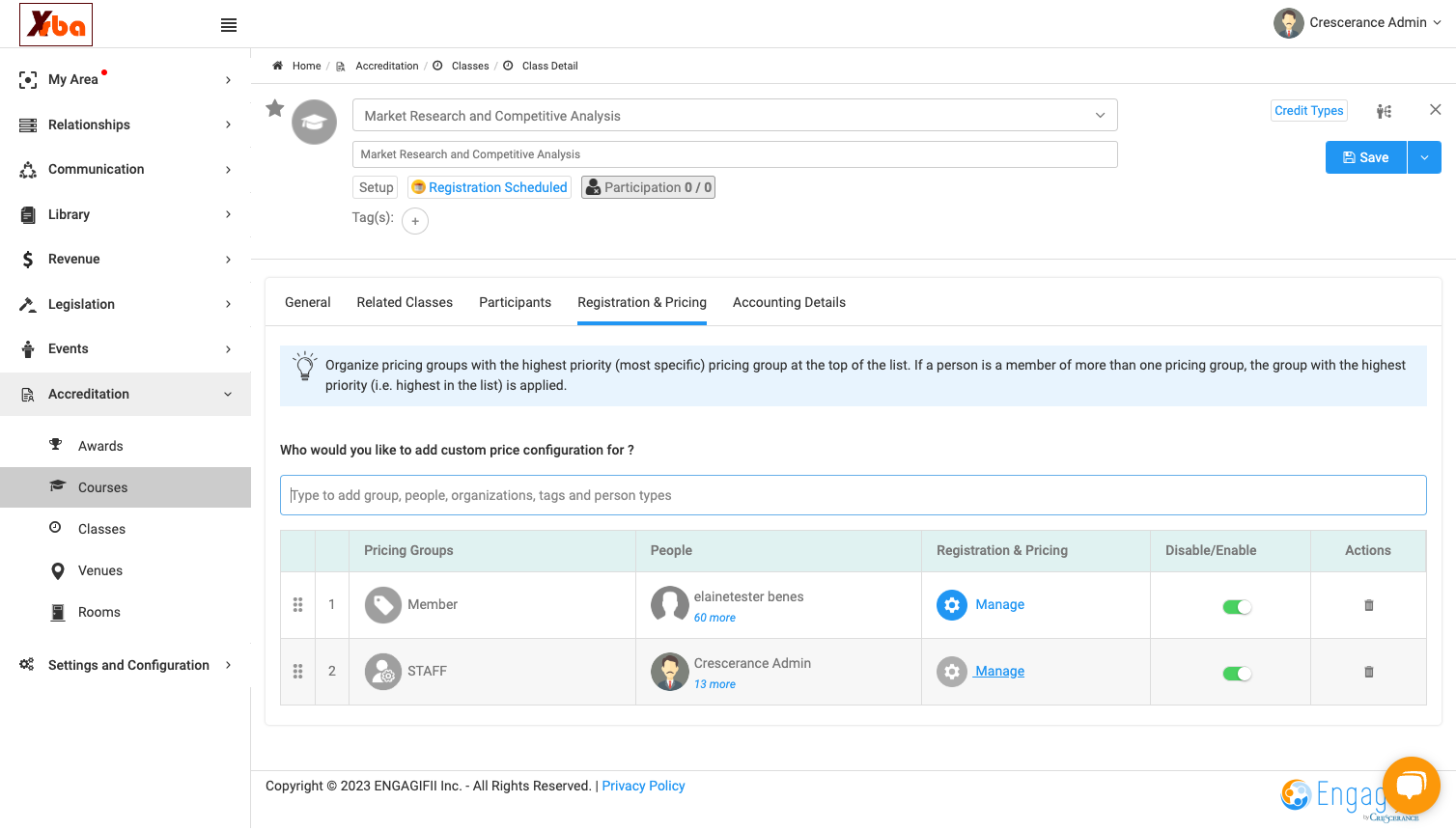Switch to the Accounting Details tab

(789, 302)
